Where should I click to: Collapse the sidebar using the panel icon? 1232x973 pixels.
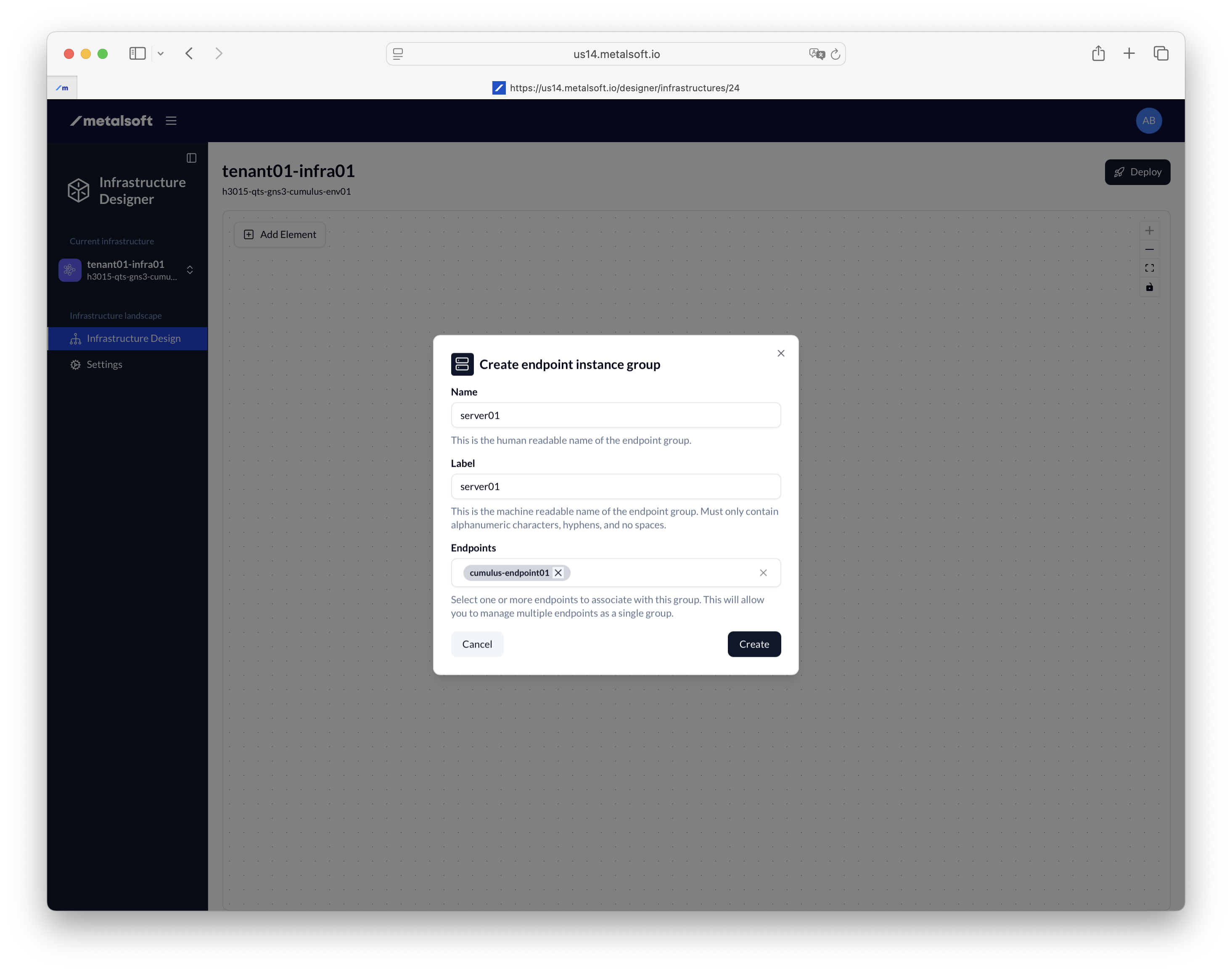(191, 158)
